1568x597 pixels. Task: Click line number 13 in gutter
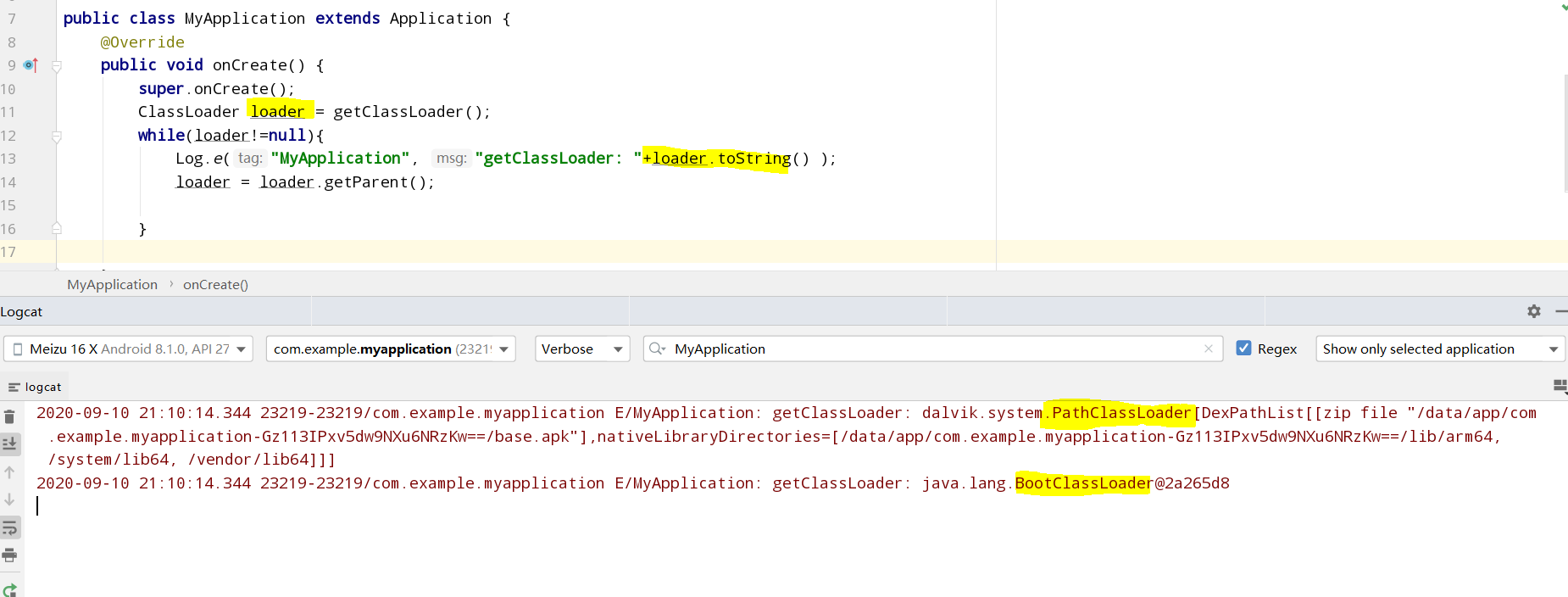(8, 159)
